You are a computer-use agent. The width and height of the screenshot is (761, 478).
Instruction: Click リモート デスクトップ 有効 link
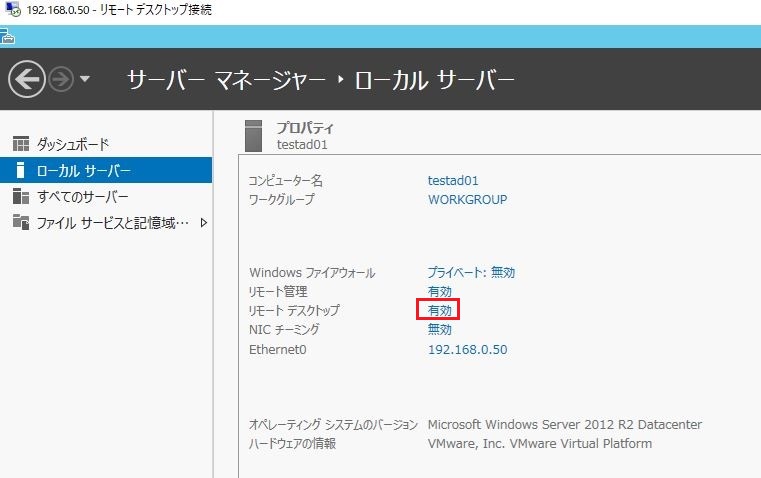tap(440, 310)
